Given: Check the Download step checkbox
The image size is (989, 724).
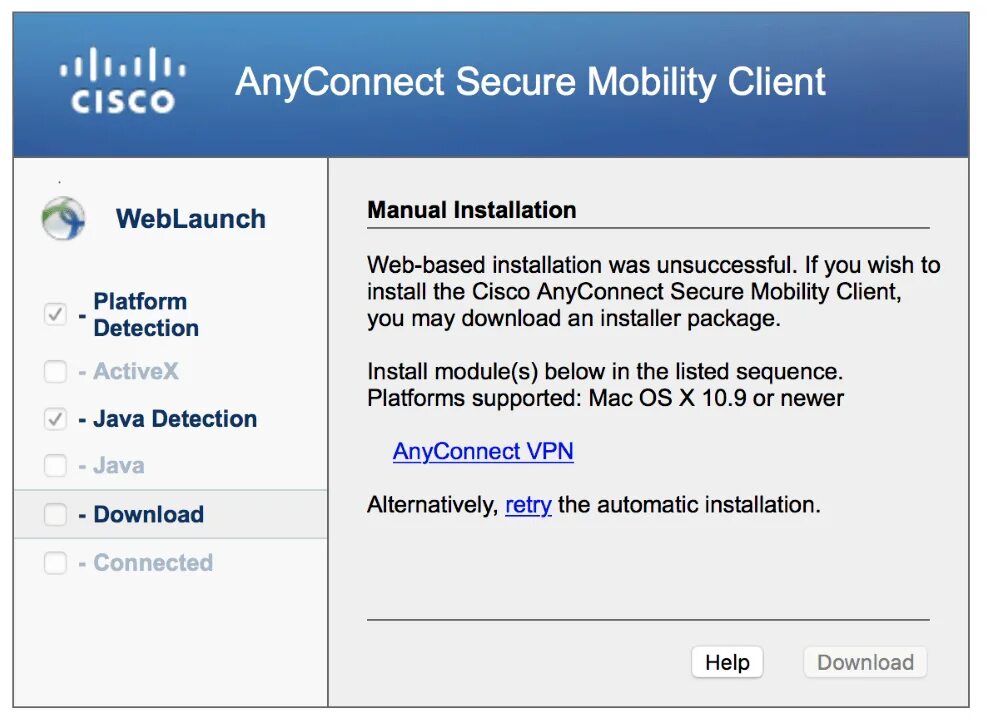Looking at the screenshot, I should coord(55,515).
